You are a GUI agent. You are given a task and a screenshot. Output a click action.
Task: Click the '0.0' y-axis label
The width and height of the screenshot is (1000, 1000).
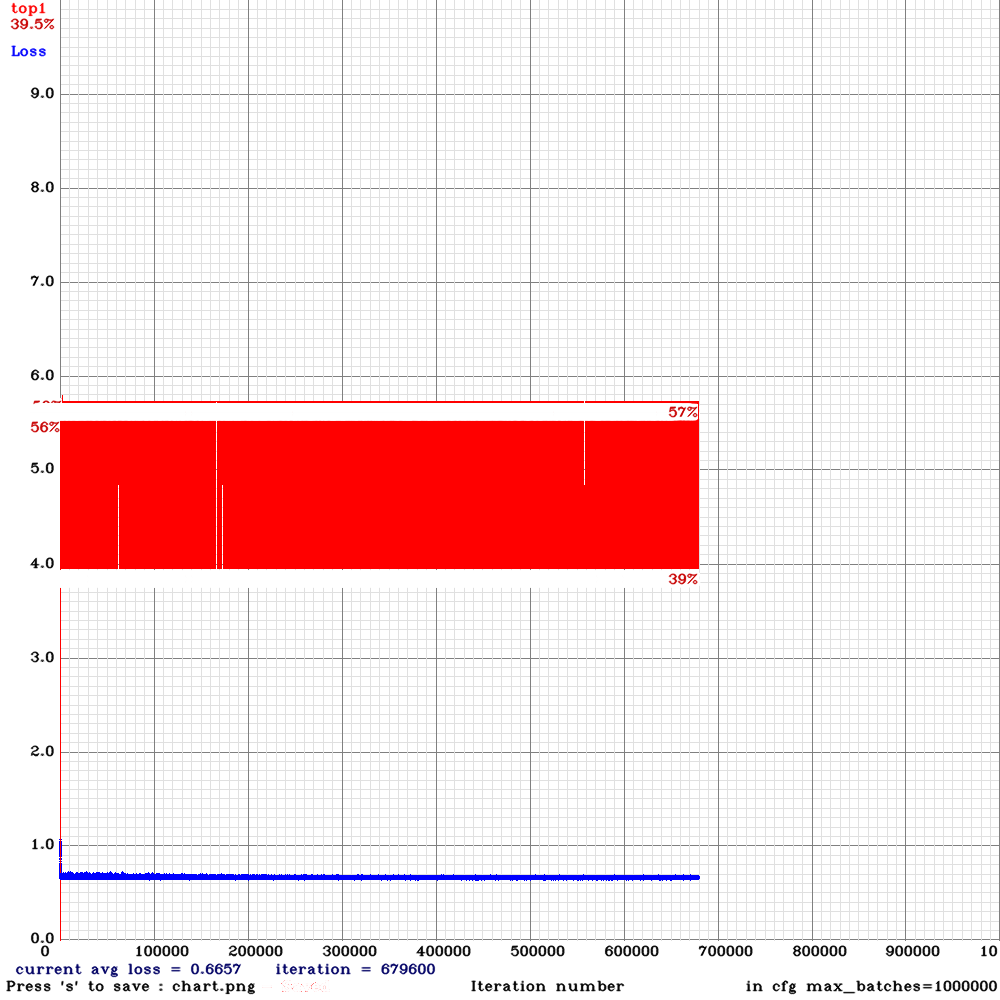pos(42,938)
